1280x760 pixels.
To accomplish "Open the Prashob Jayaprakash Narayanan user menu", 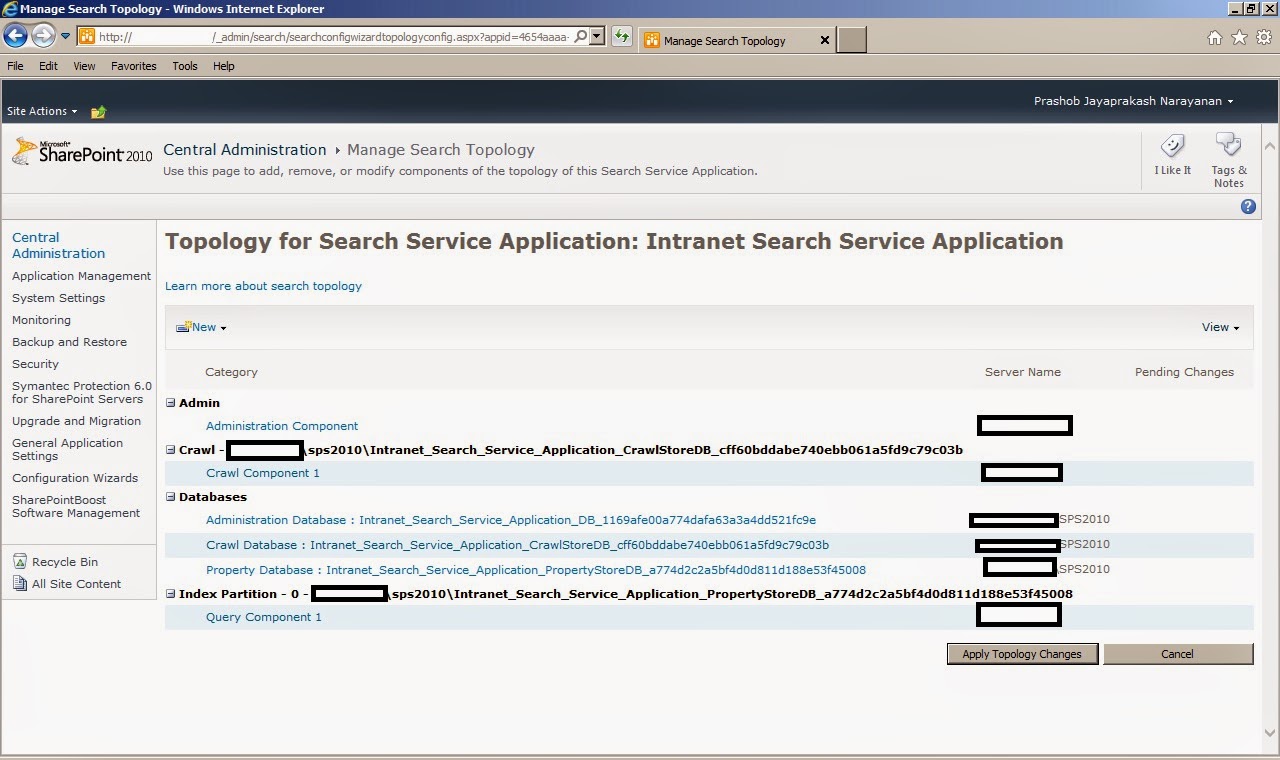I will click(1133, 101).
